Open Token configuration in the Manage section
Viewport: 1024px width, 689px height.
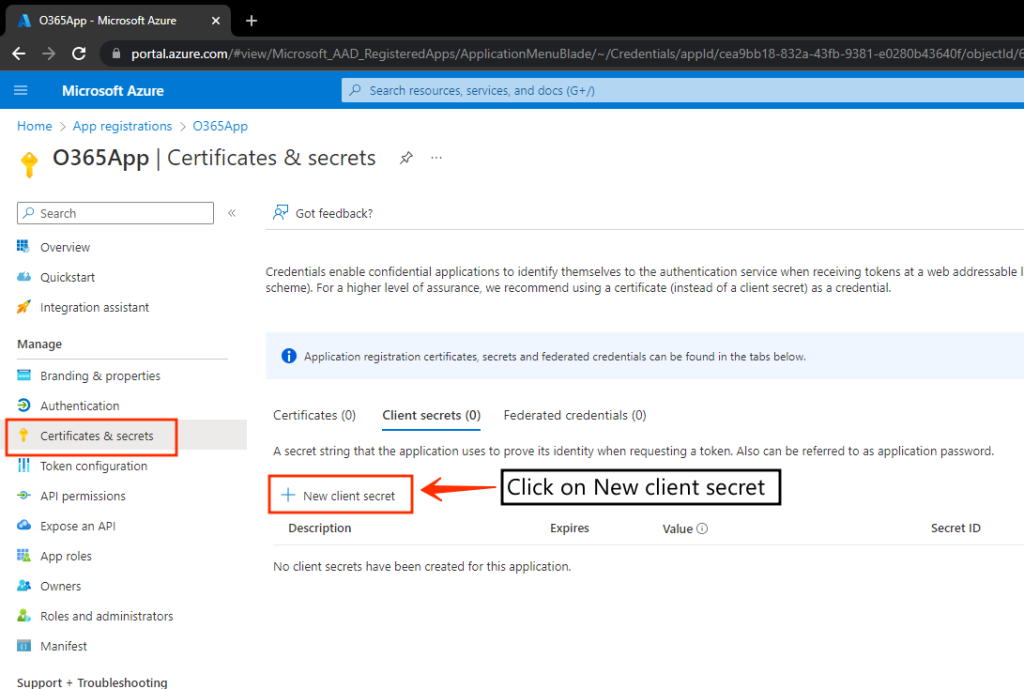click(93, 466)
